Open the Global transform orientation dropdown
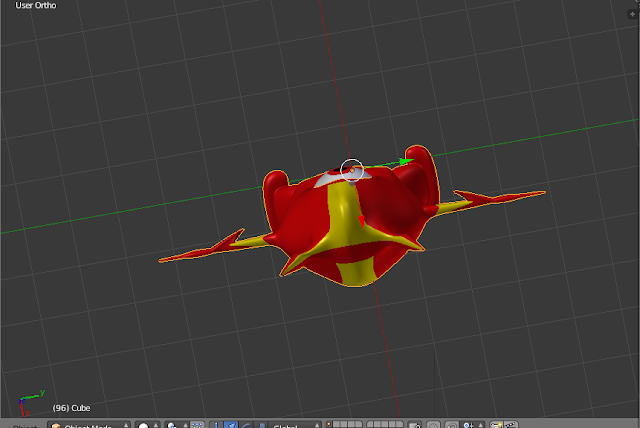 [x=295, y=426]
